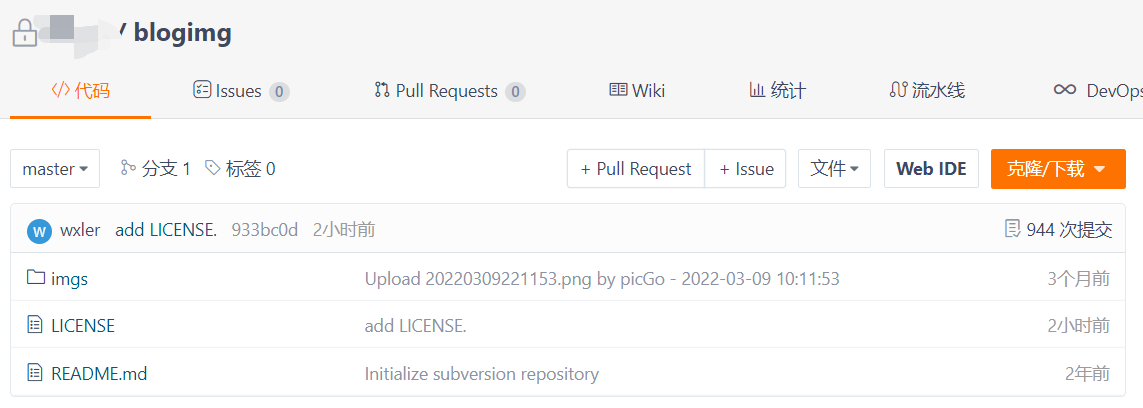Open the 统计 statistics tab
This screenshot has width=1143, height=408.
click(x=777, y=91)
